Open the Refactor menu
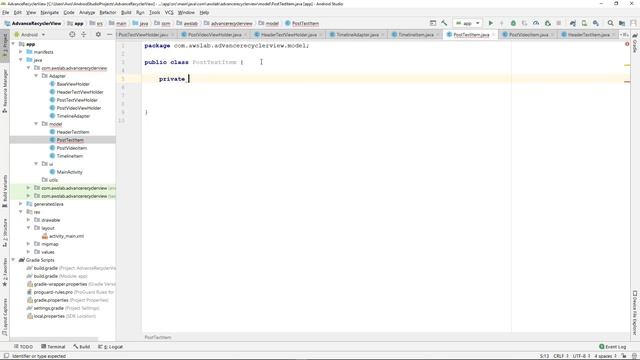This screenshot has height=360, width=640. coord(108,13)
